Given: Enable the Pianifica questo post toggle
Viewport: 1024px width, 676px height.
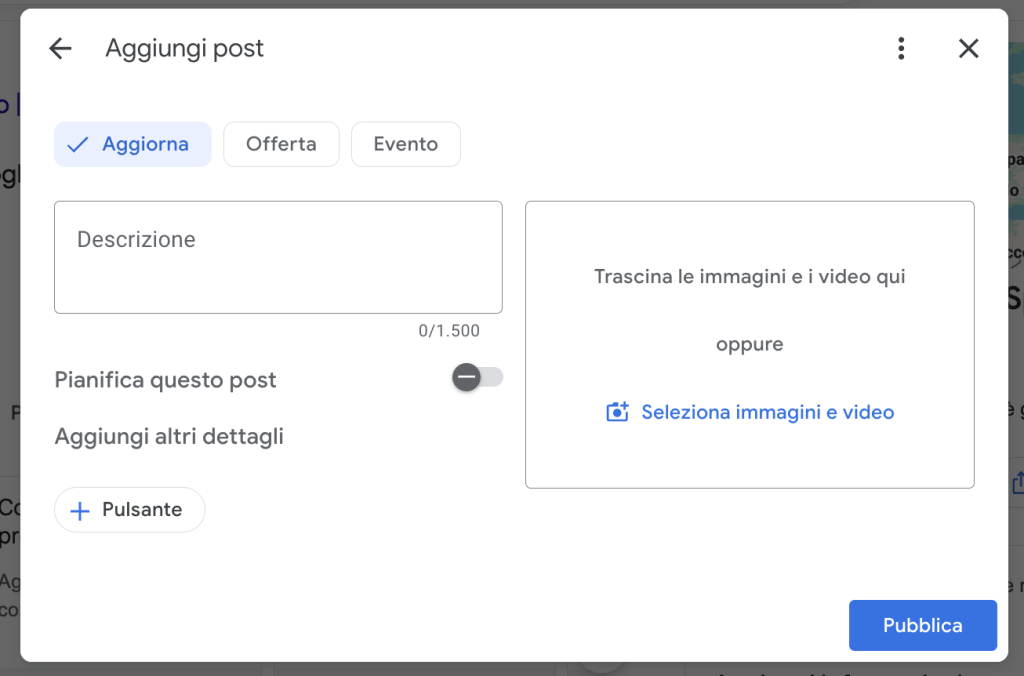Looking at the screenshot, I should (477, 377).
